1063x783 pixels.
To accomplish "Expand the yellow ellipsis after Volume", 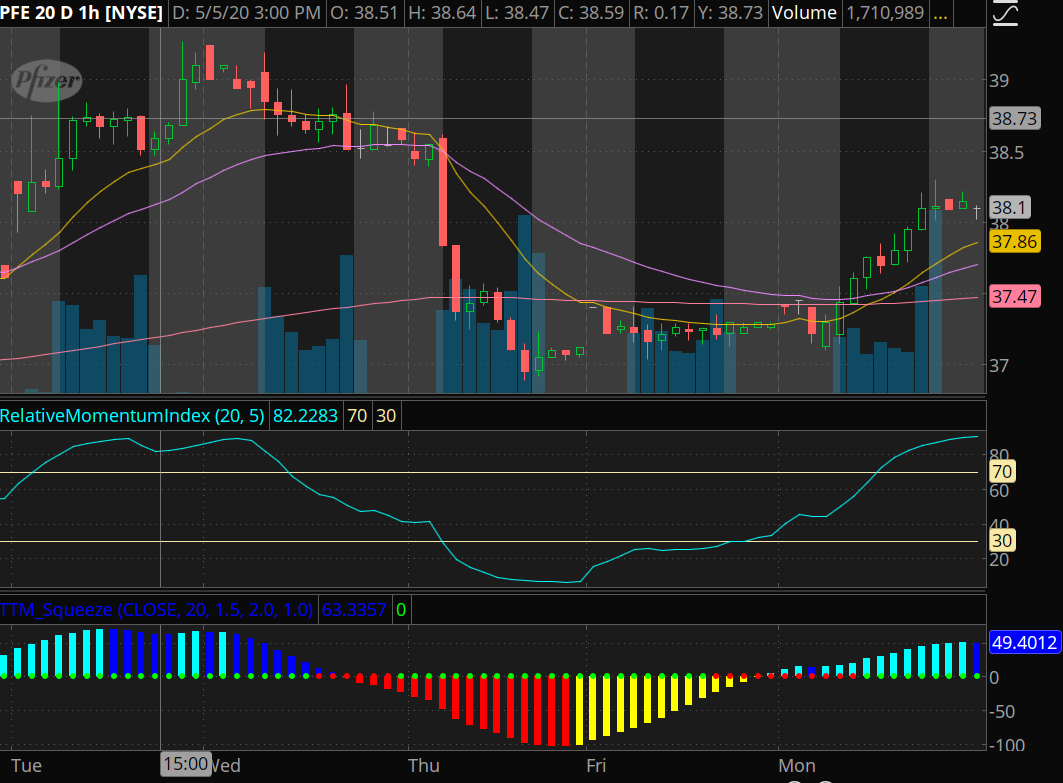I will coord(941,13).
